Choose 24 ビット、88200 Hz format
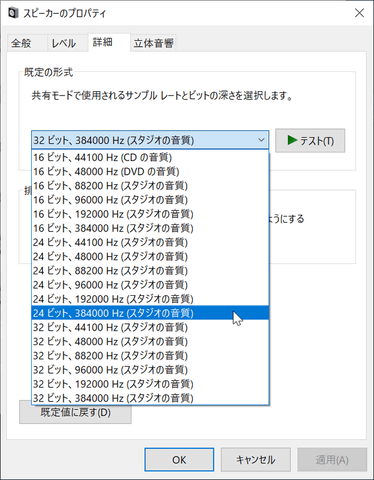374x480 pixels. coord(150,271)
